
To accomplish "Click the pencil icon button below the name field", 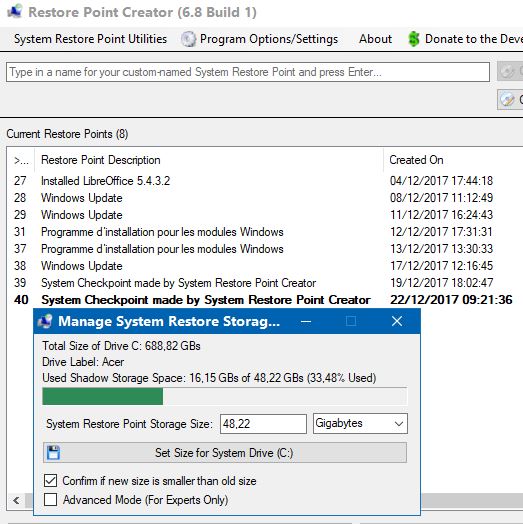I will (x=510, y=100).
